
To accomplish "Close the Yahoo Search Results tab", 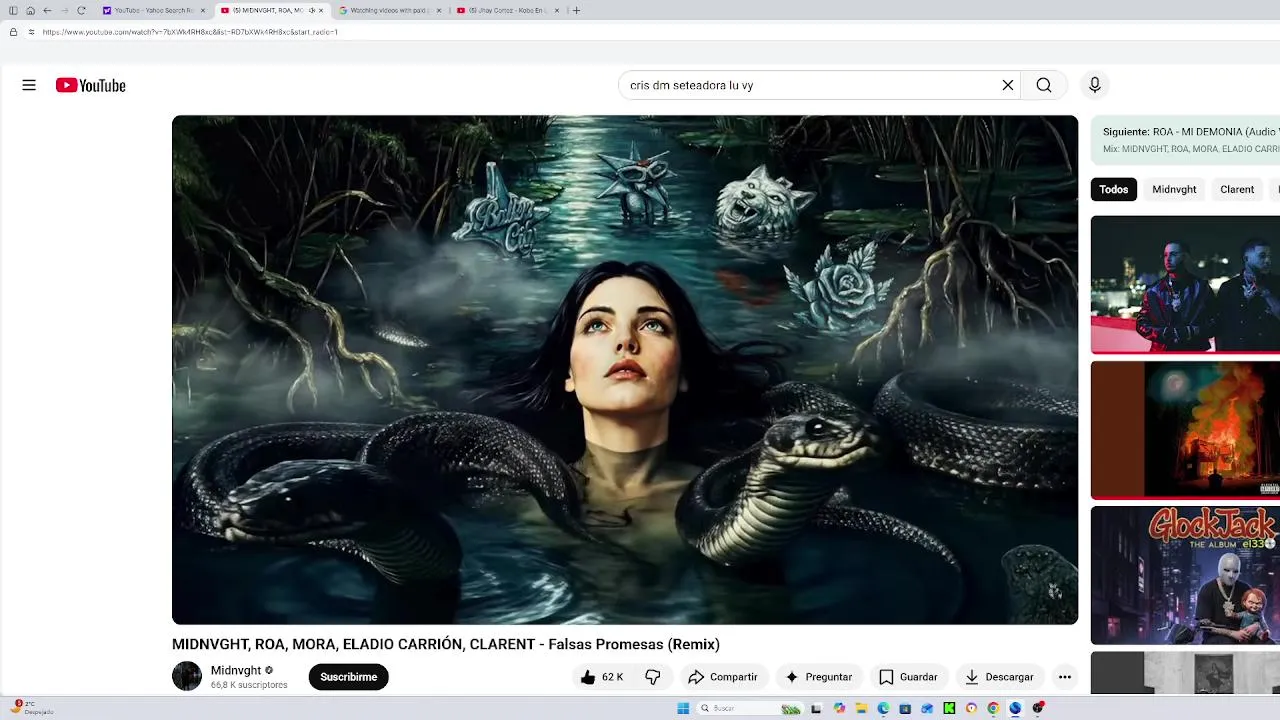I will click(x=203, y=10).
